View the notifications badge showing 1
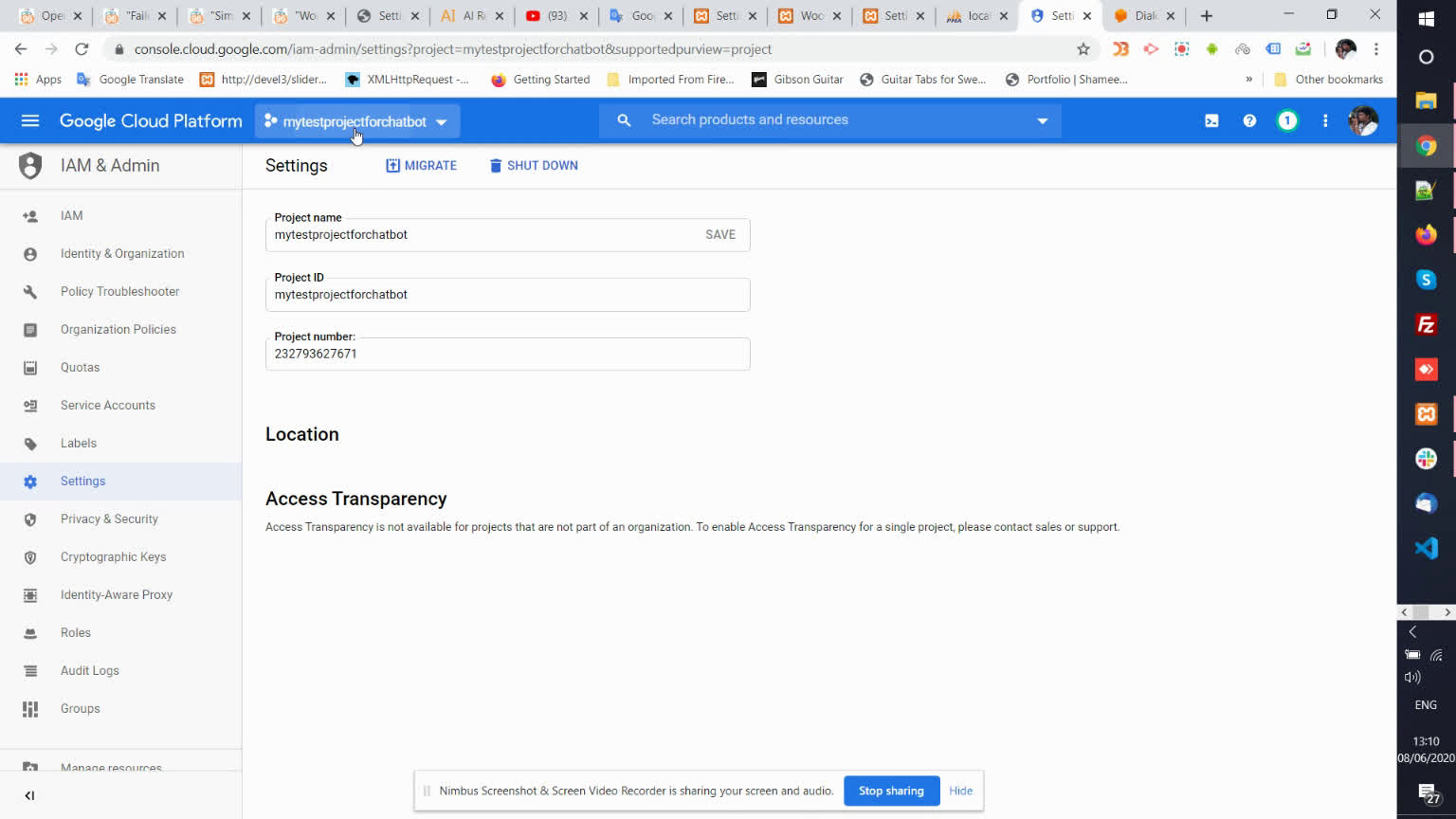 pos(1287,120)
